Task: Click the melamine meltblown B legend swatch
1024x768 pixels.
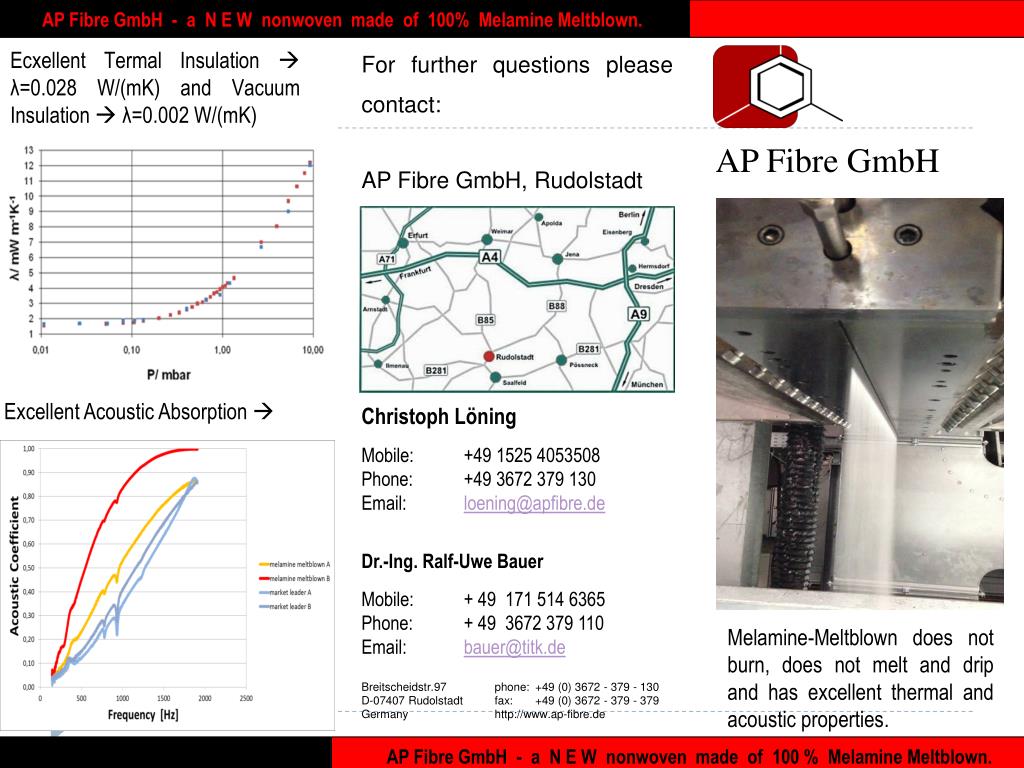Action: coord(264,579)
